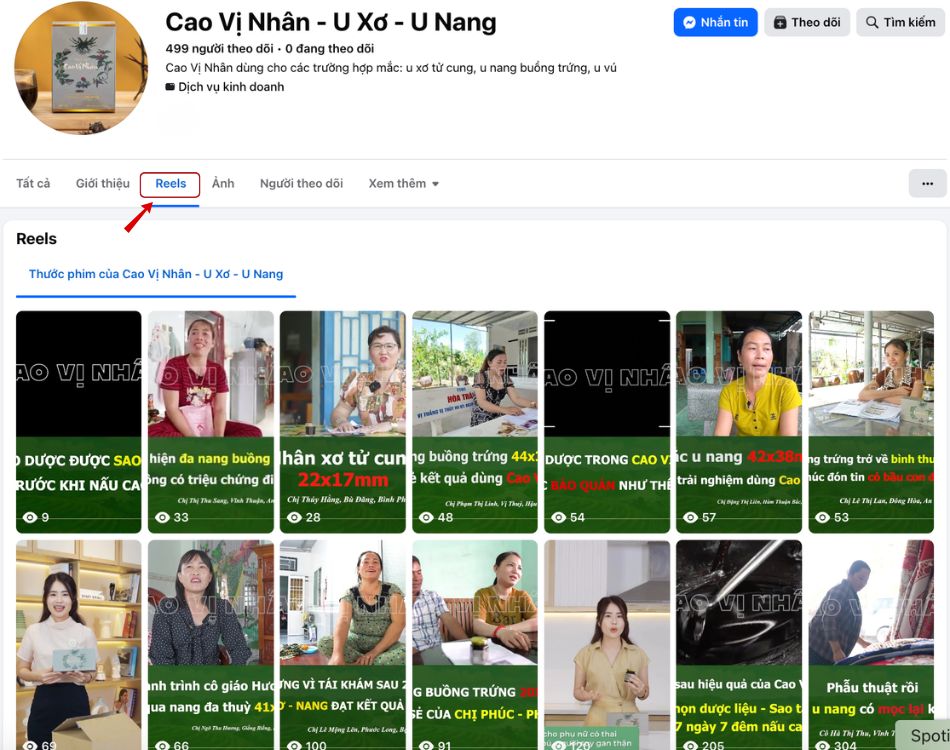Open the reel of woman holding jar

click(607, 645)
